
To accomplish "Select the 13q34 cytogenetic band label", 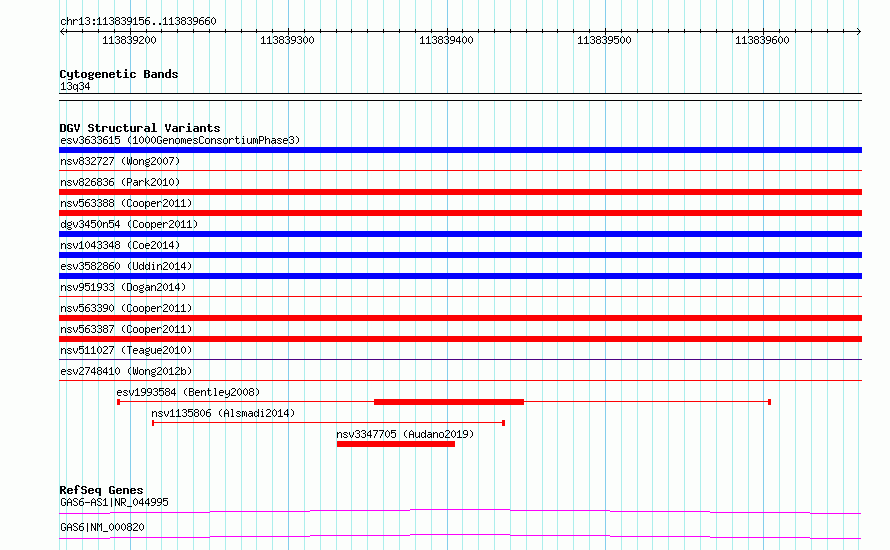I will coord(75,86).
